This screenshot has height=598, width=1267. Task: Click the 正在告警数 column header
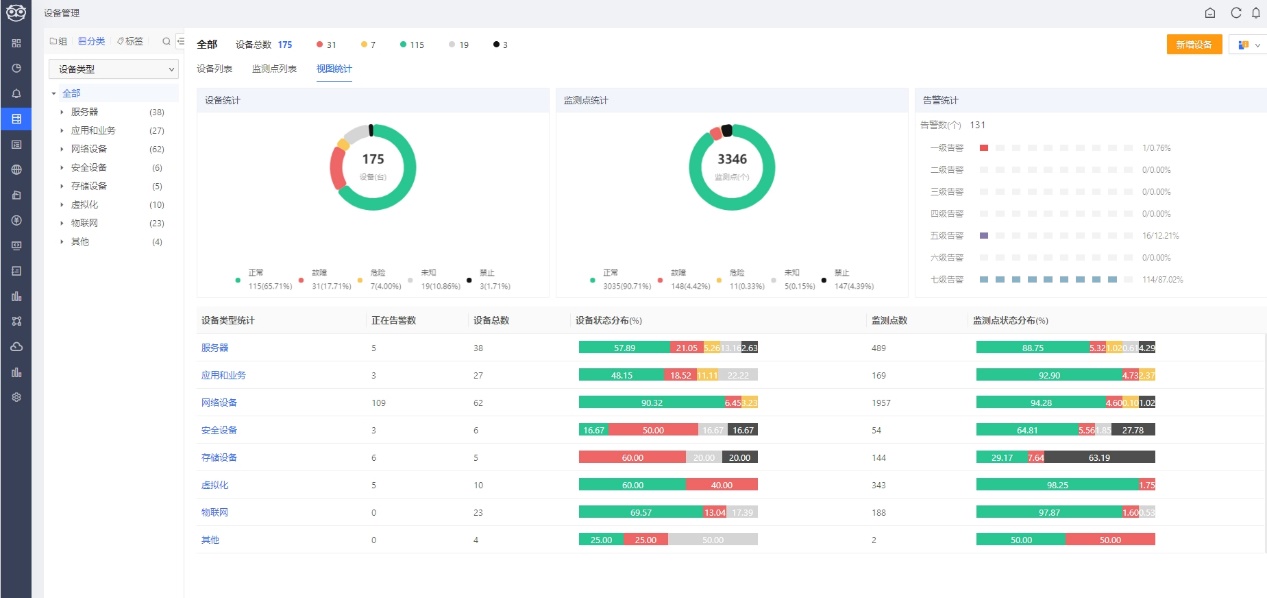tap(393, 320)
